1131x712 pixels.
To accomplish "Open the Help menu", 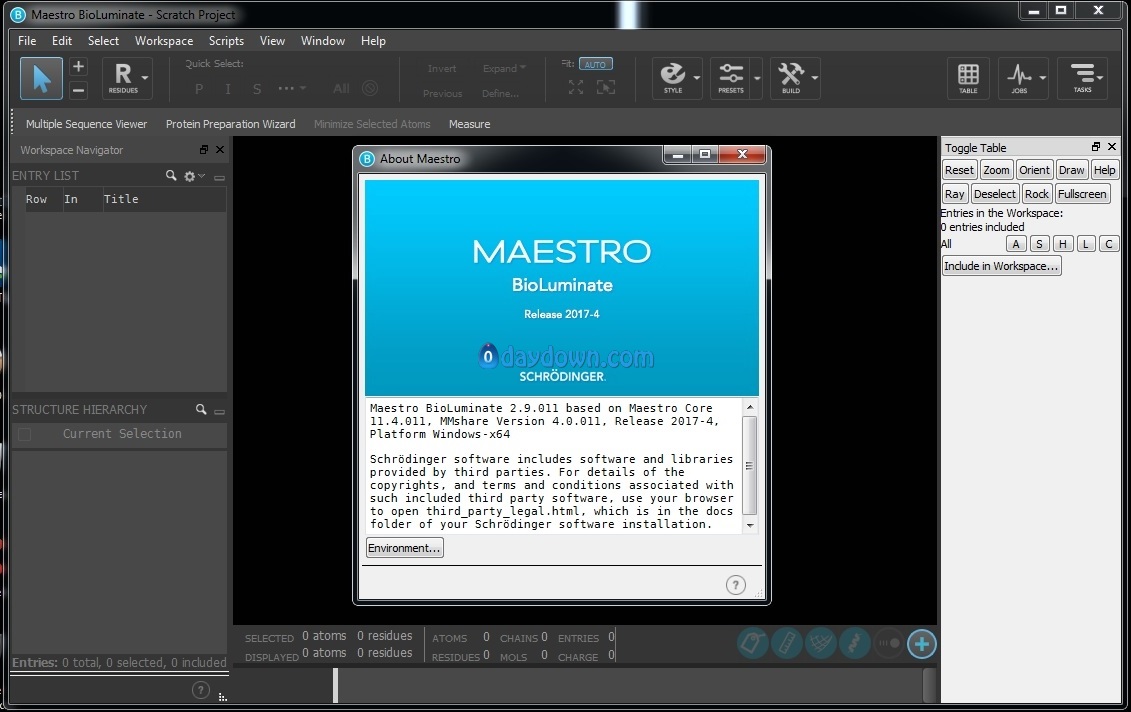I will pyautogui.click(x=373, y=41).
